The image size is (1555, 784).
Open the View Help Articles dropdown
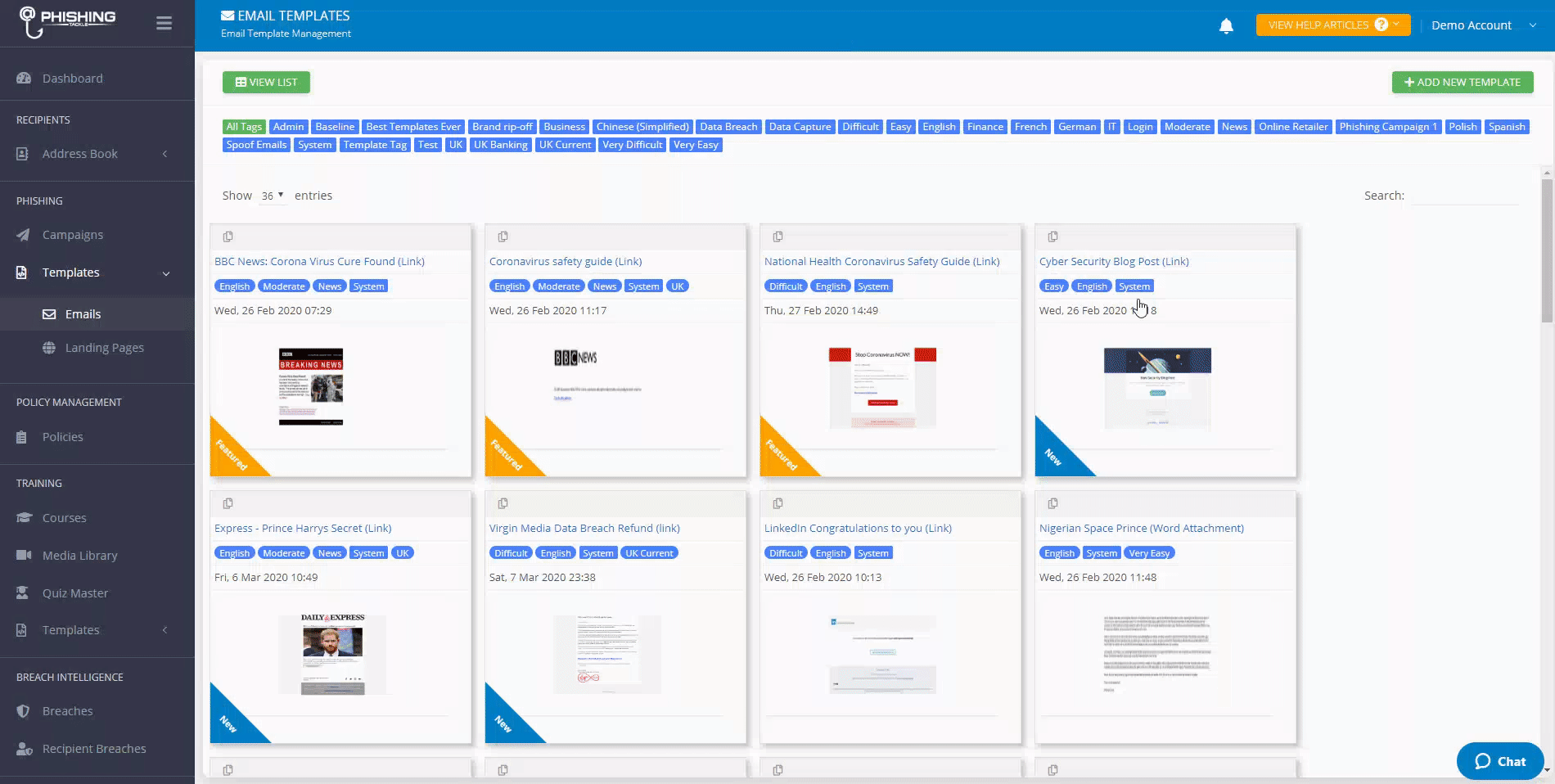(x=1332, y=25)
